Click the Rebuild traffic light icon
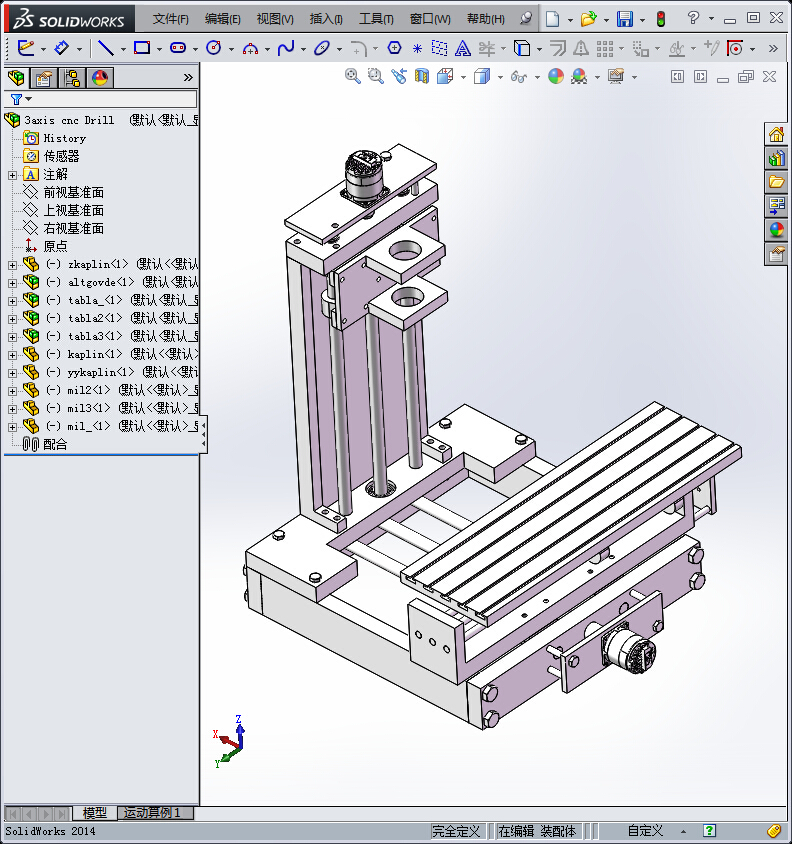 click(x=661, y=19)
